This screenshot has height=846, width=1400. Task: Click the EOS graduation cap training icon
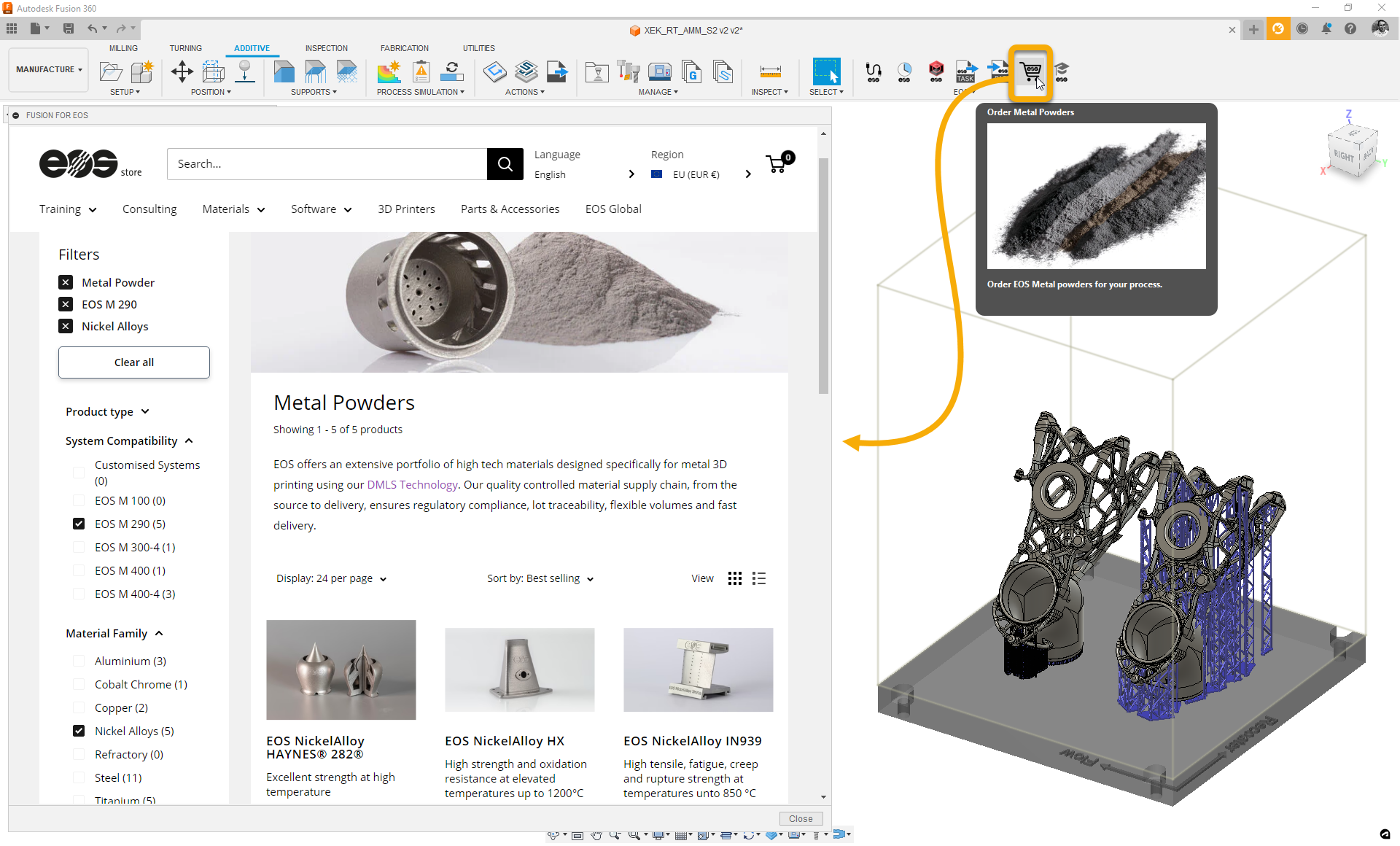coord(1062,71)
